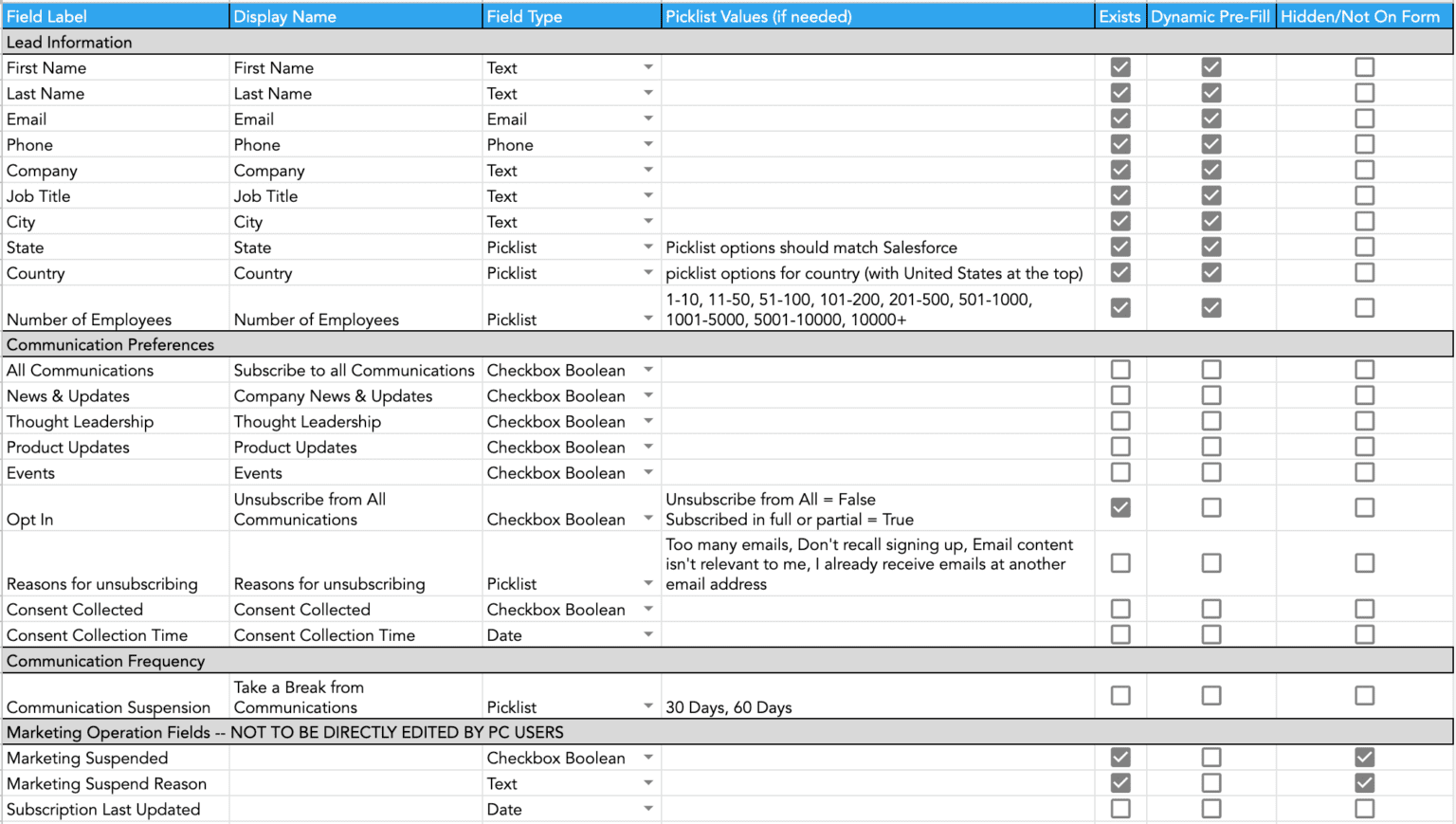The image size is (1456, 824).
Task: Open the Field Type dropdown for State
Action: point(648,247)
